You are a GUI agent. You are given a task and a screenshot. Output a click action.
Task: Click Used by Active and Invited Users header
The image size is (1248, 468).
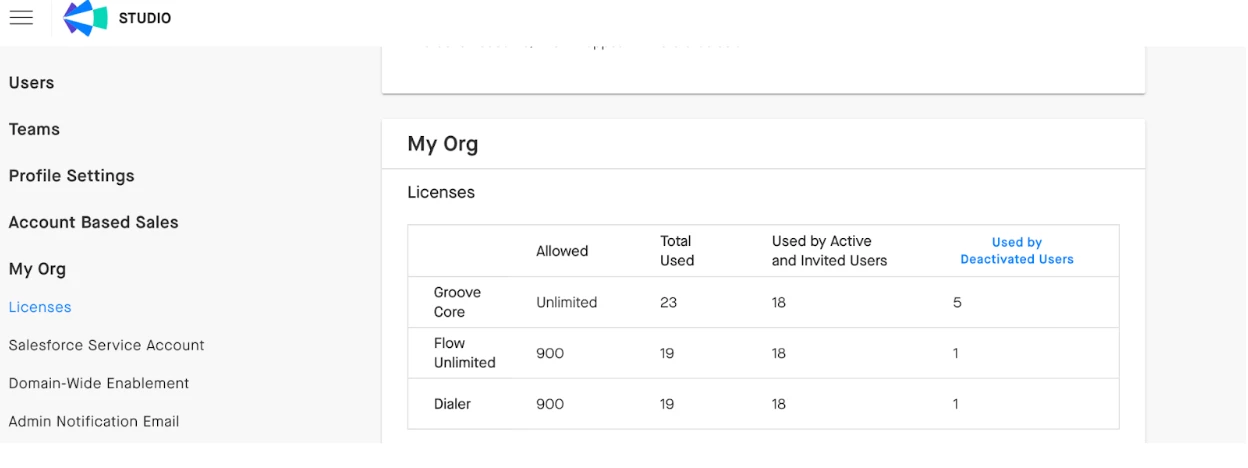point(829,250)
